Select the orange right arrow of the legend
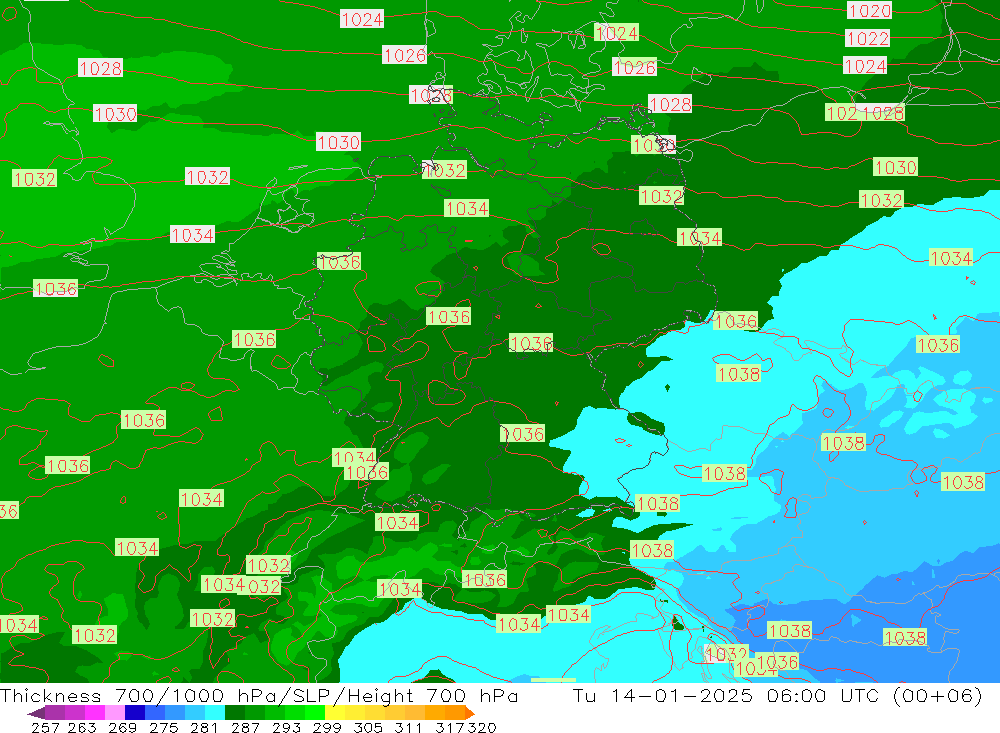1000x733 pixels. (470, 713)
